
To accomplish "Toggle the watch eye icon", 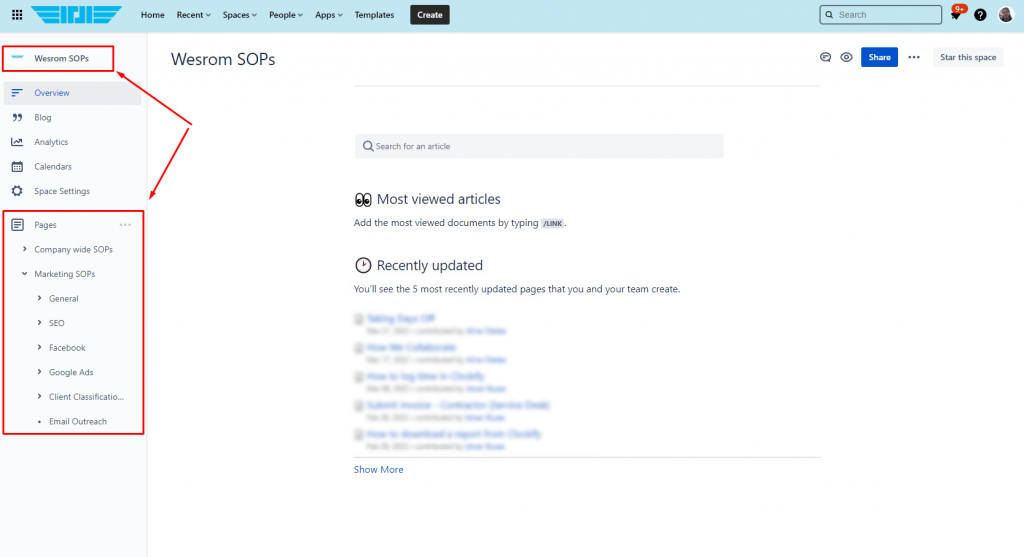I will click(x=846, y=58).
